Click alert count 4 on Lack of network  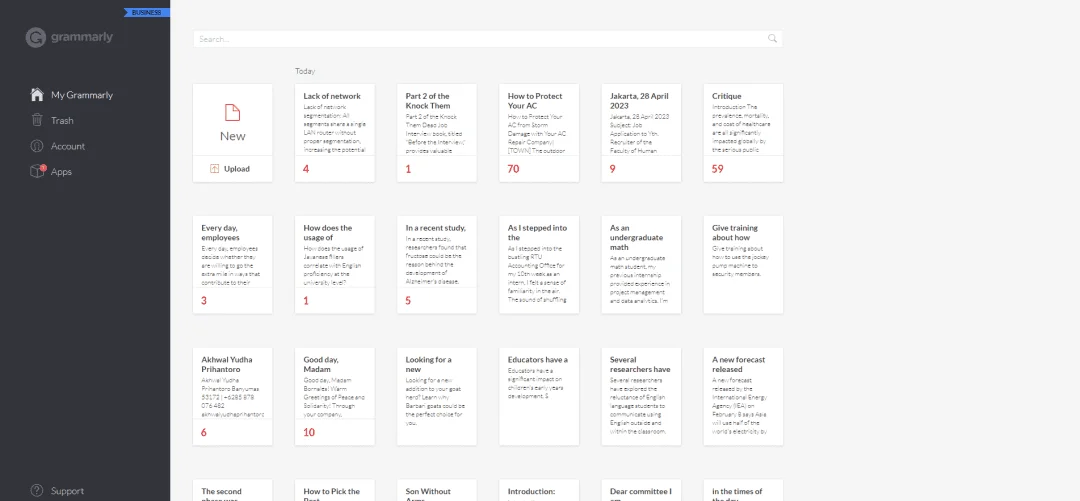(306, 169)
